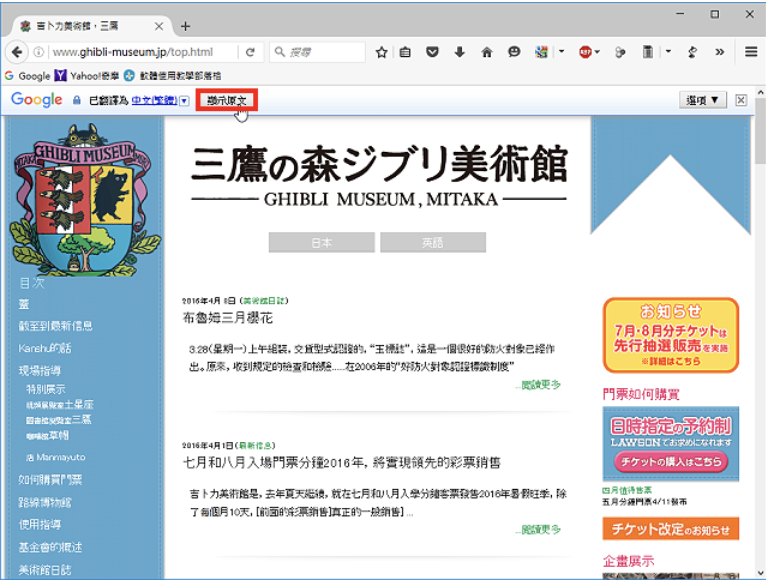
Task: Open the 日時指定の予約制 Lawson ticket banner
Action: pyautogui.click(x=671, y=444)
